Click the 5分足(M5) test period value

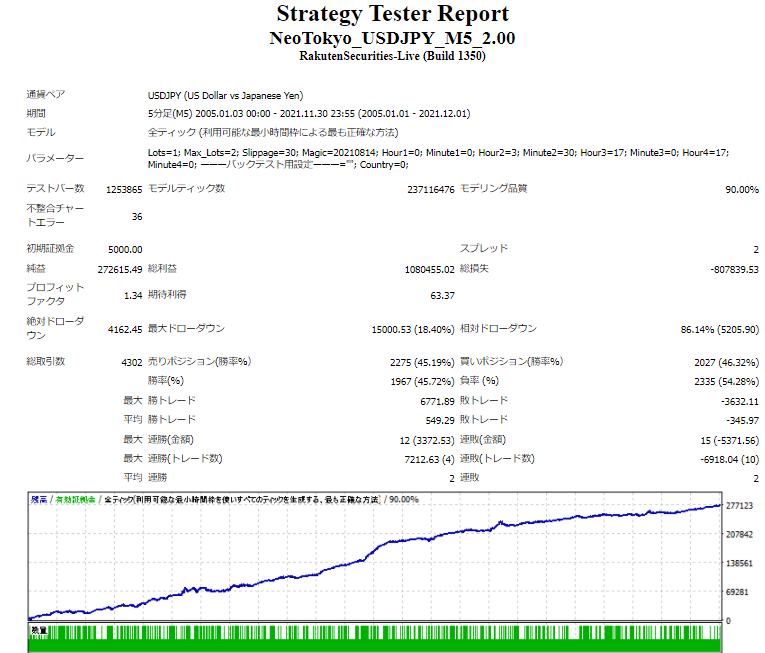pos(309,114)
